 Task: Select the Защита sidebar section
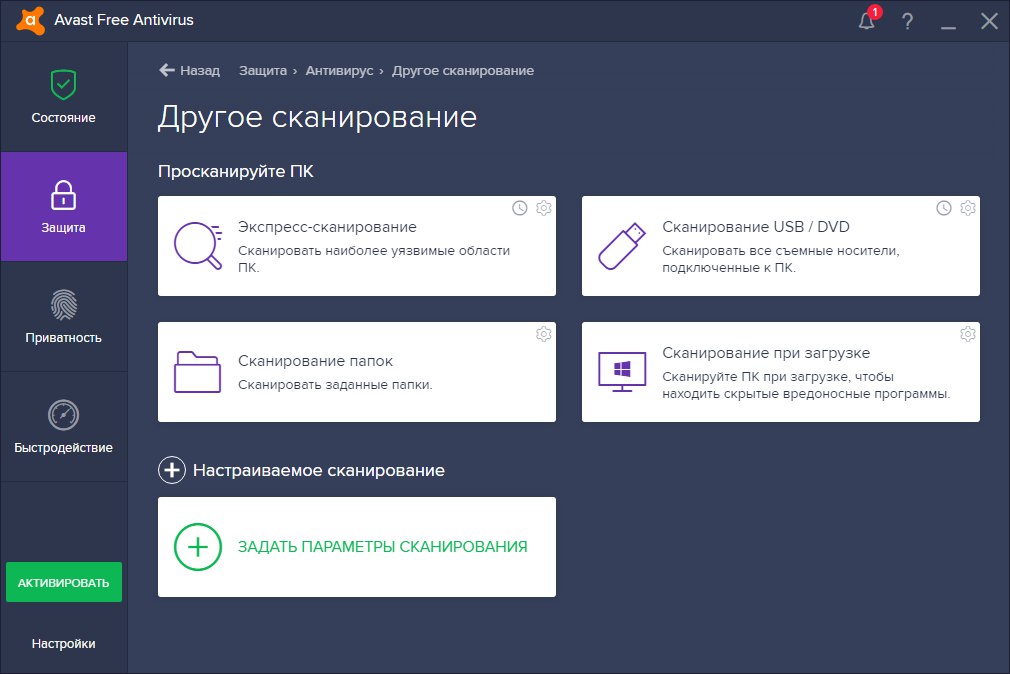click(x=64, y=207)
